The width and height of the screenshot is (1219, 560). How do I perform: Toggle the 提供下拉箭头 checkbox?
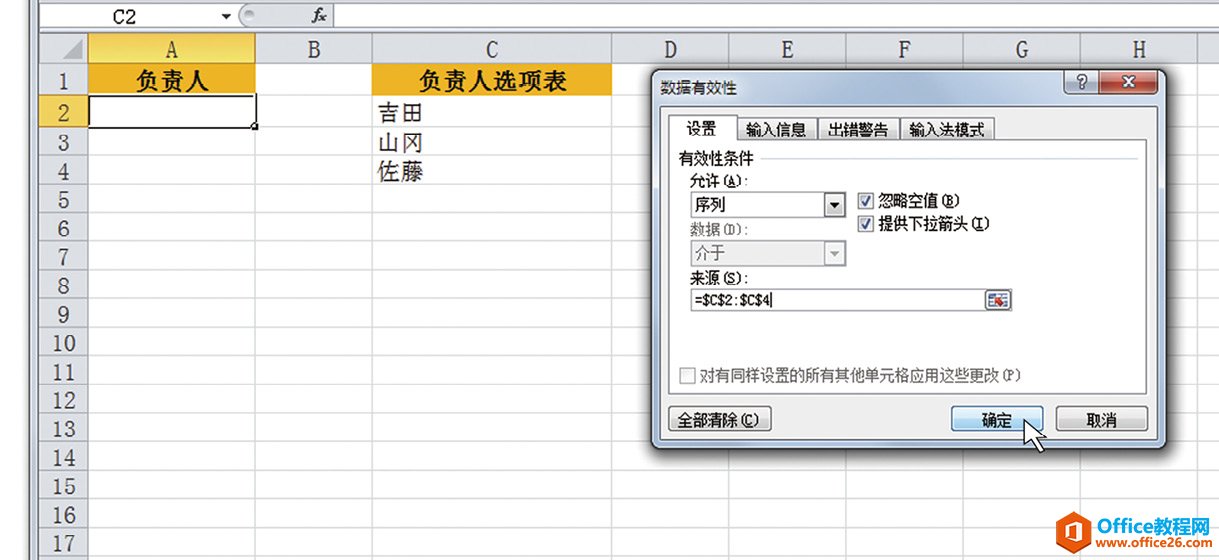866,224
